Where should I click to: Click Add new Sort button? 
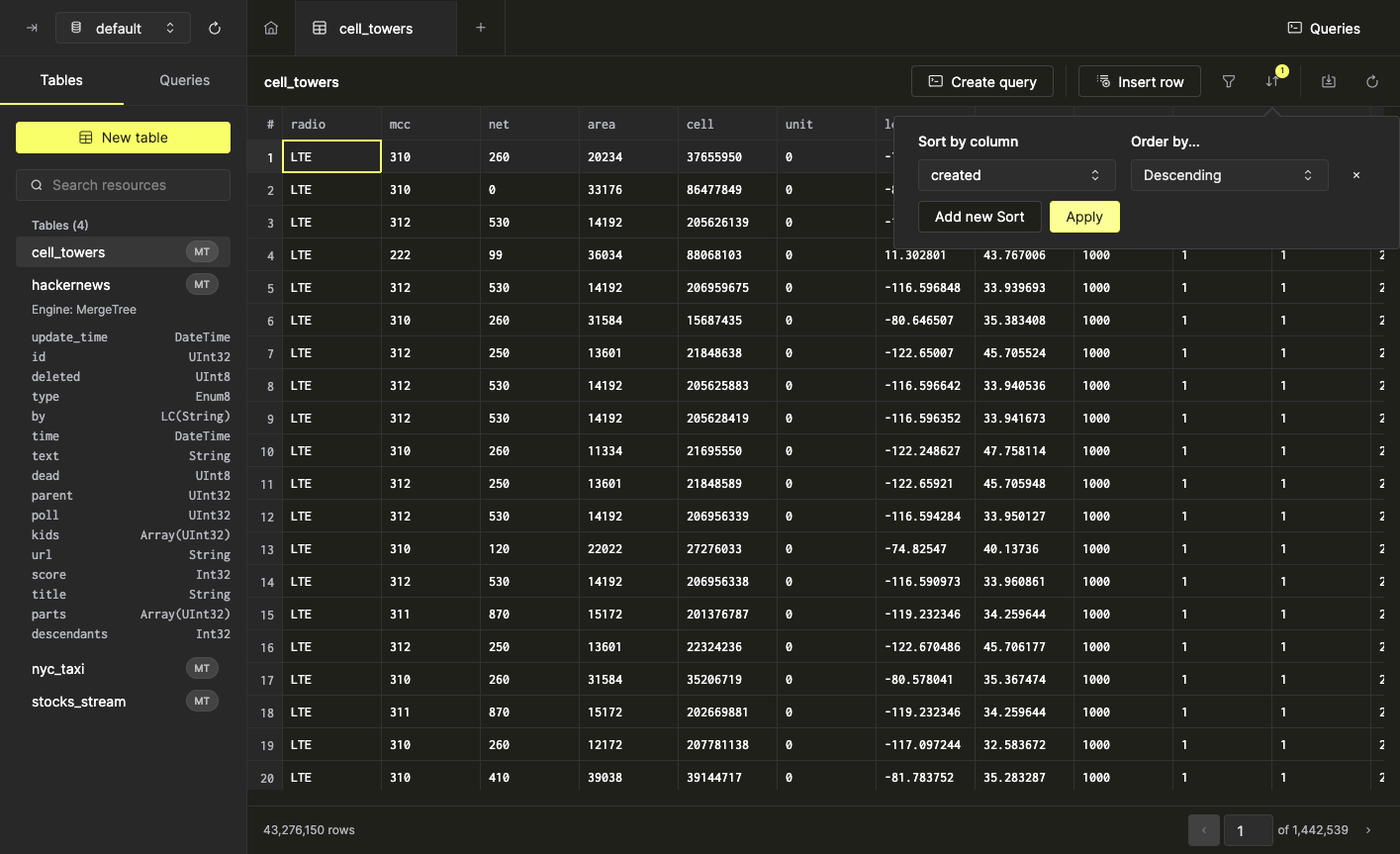[980, 217]
